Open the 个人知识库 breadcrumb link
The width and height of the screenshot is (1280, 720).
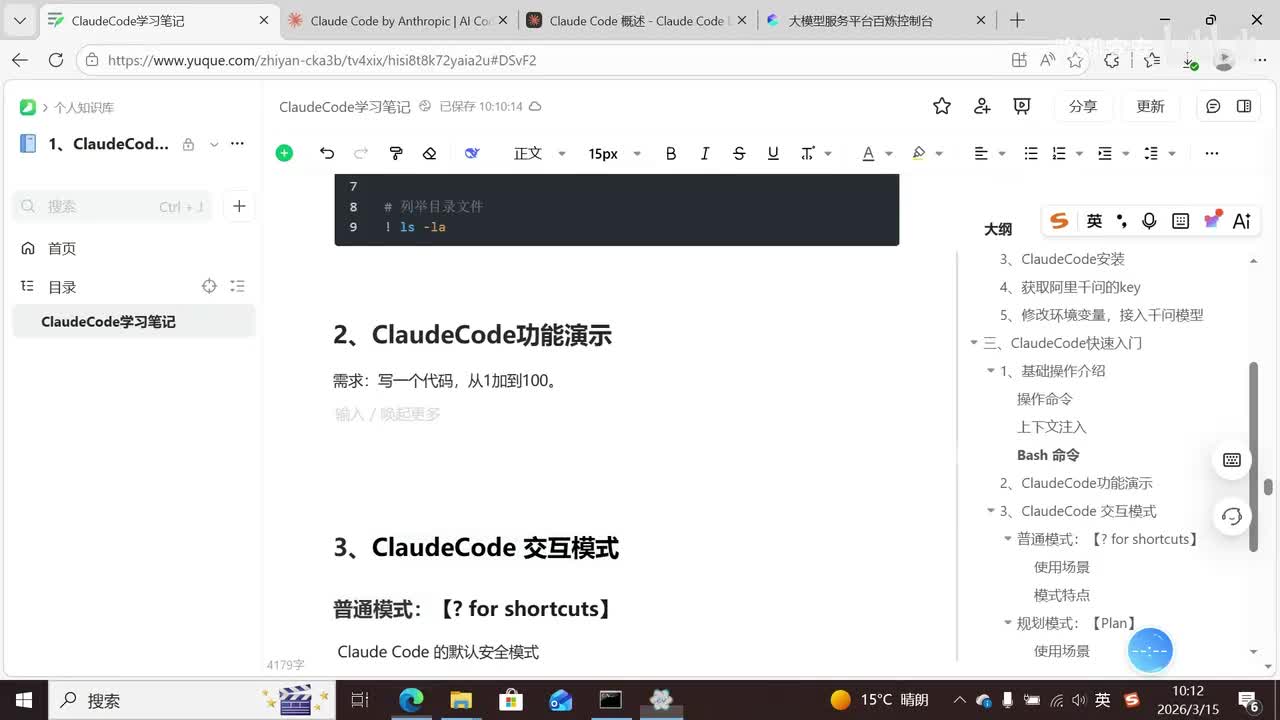tap(84, 107)
